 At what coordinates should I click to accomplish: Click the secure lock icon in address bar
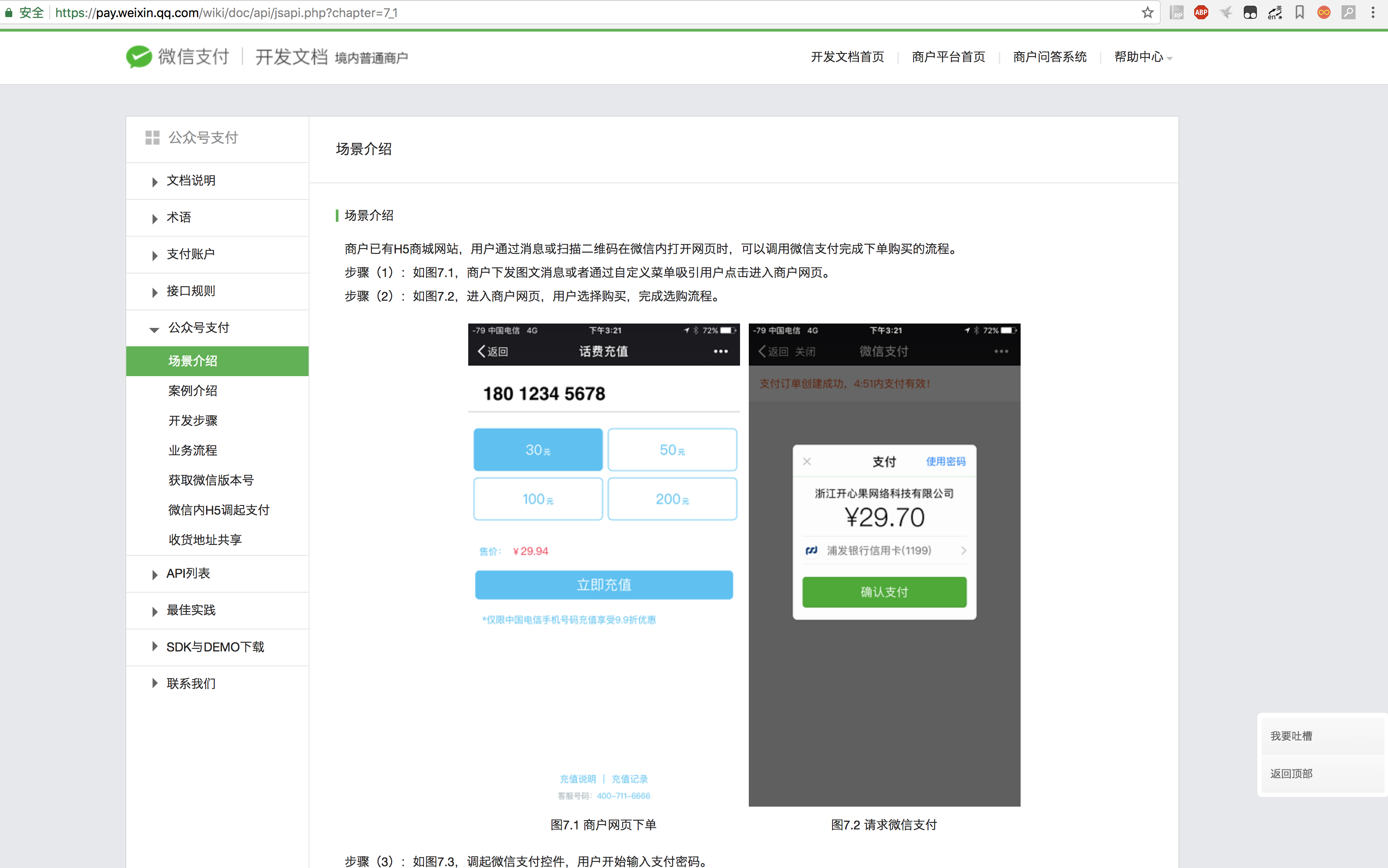pyautogui.click(x=9, y=13)
